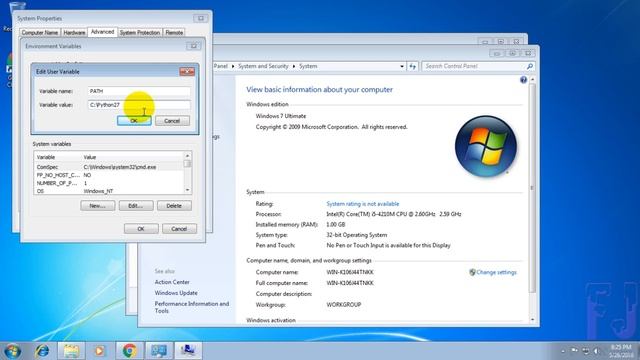This screenshot has width=640, height=360.
Task: Click the address bar refresh icon
Action: [412, 66]
